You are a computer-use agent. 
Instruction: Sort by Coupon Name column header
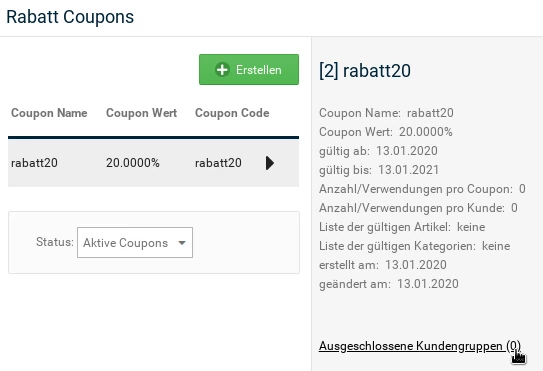(x=49, y=113)
